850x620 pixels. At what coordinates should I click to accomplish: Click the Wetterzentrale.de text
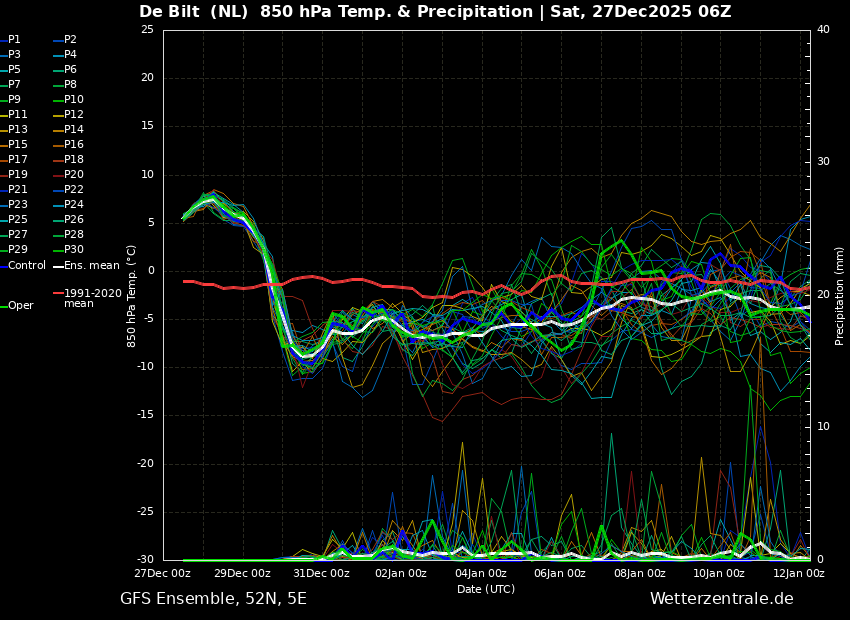click(721, 599)
